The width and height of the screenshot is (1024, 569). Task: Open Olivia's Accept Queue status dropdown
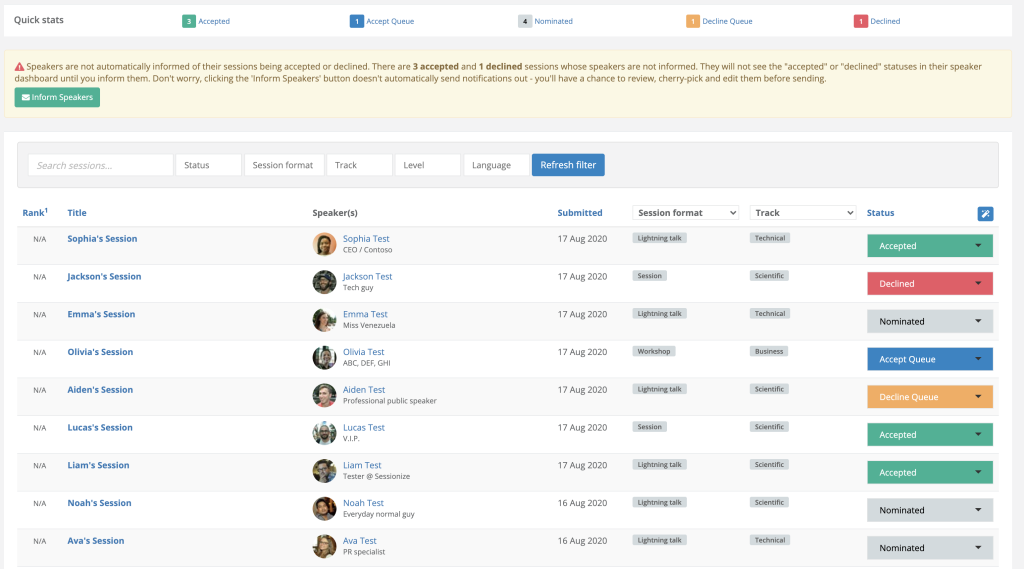tap(929, 360)
